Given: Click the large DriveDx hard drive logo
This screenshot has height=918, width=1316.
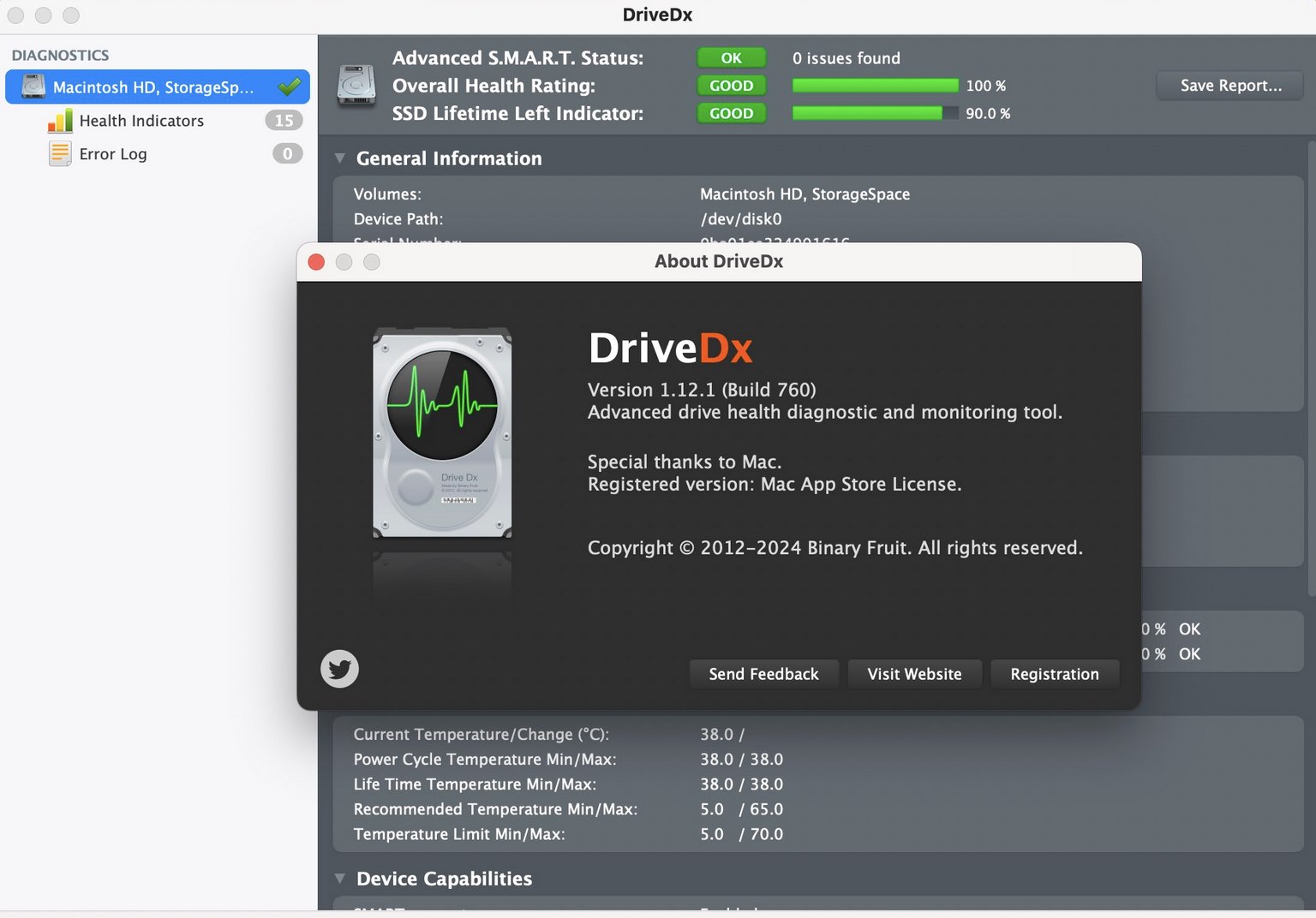Looking at the screenshot, I should (442, 432).
